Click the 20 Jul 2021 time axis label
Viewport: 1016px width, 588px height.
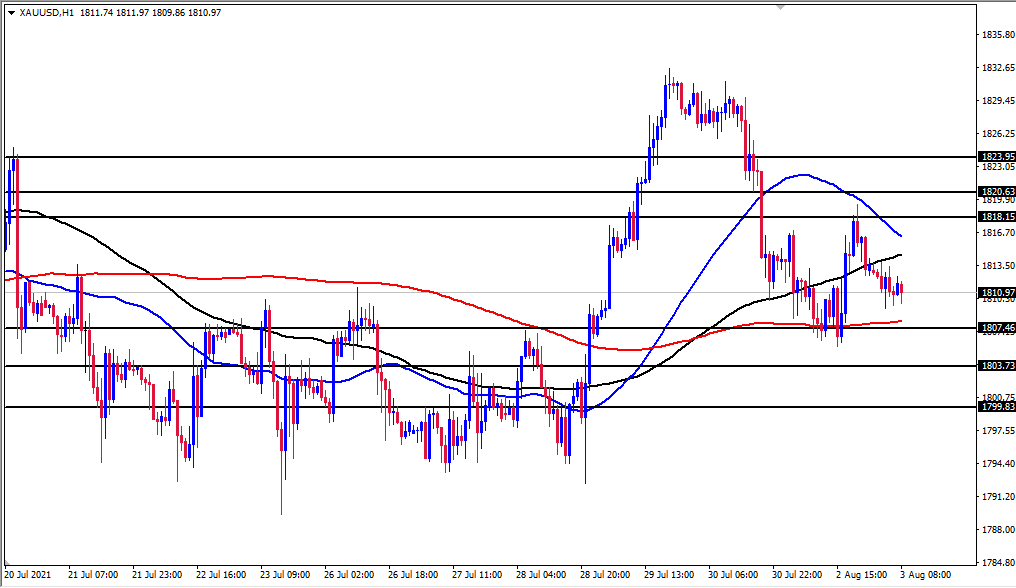27,574
